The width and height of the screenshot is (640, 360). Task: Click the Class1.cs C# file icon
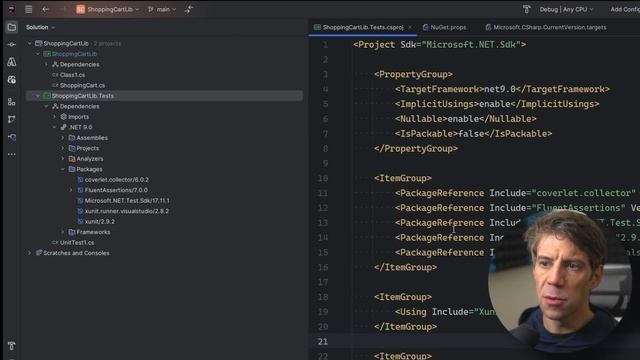coord(55,75)
